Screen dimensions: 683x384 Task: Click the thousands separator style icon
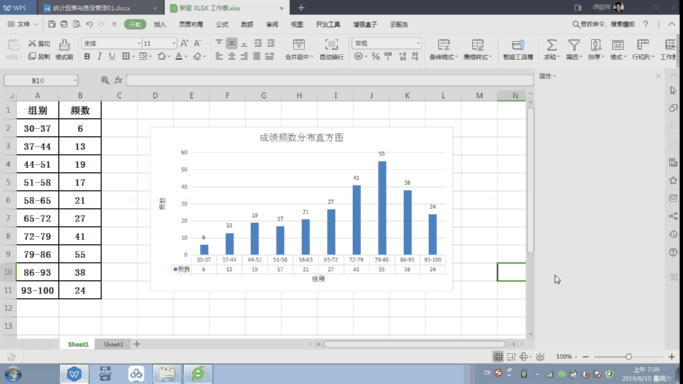(x=388, y=57)
